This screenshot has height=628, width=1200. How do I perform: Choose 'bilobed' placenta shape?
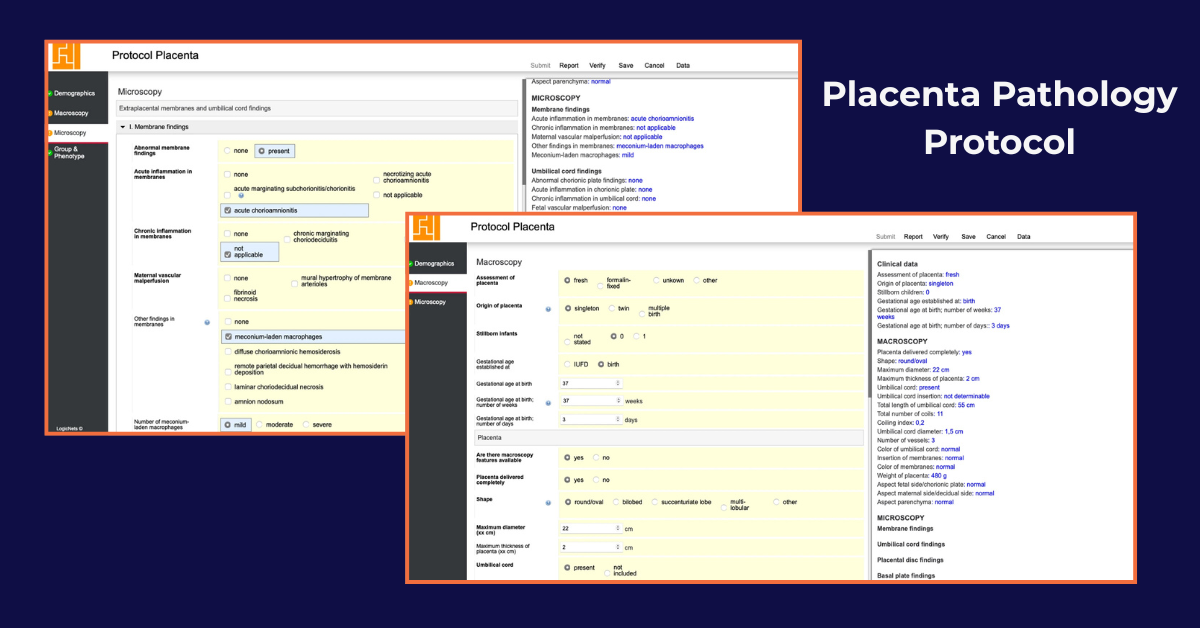point(615,502)
